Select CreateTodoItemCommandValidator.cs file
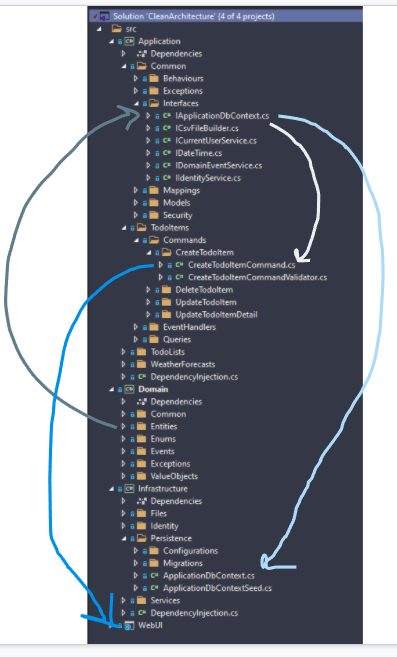This screenshot has width=397, height=657. pyautogui.click(x=257, y=277)
